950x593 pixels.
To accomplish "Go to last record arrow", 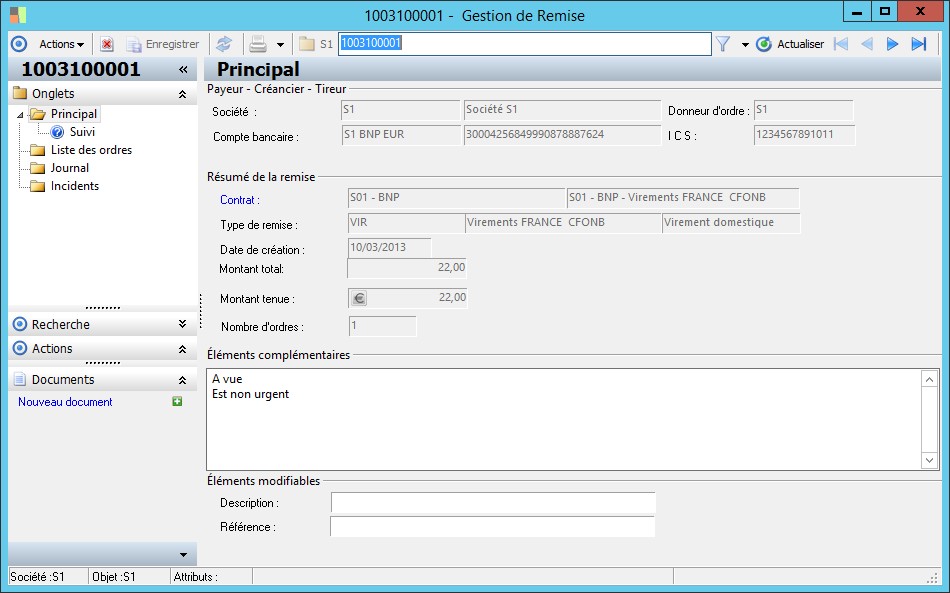I will pyautogui.click(x=918, y=44).
